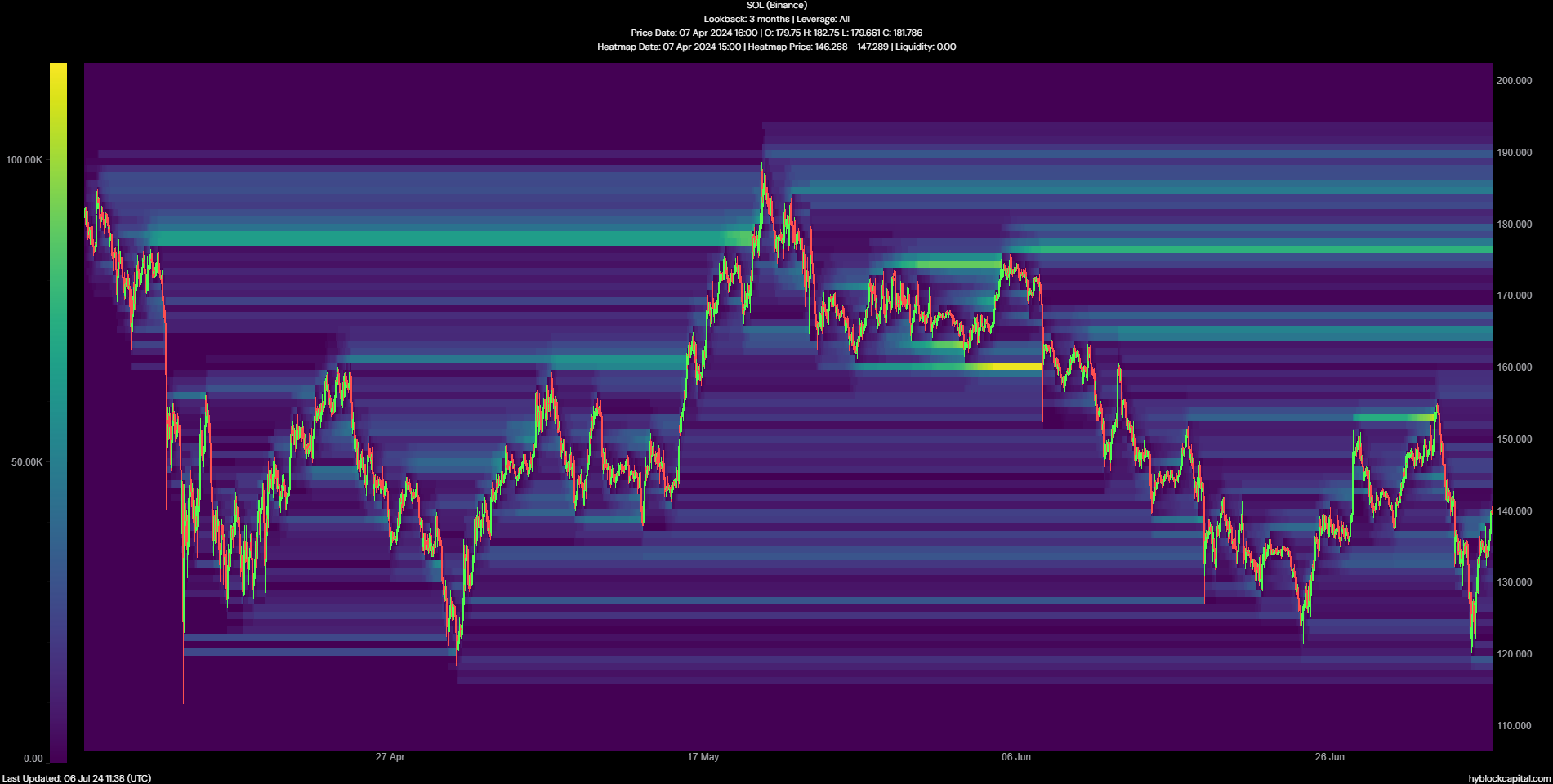The width and height of the screenshot is (1553, 784).
Task: Click the 0.00 color scale label
Action: tap(33, 759)
